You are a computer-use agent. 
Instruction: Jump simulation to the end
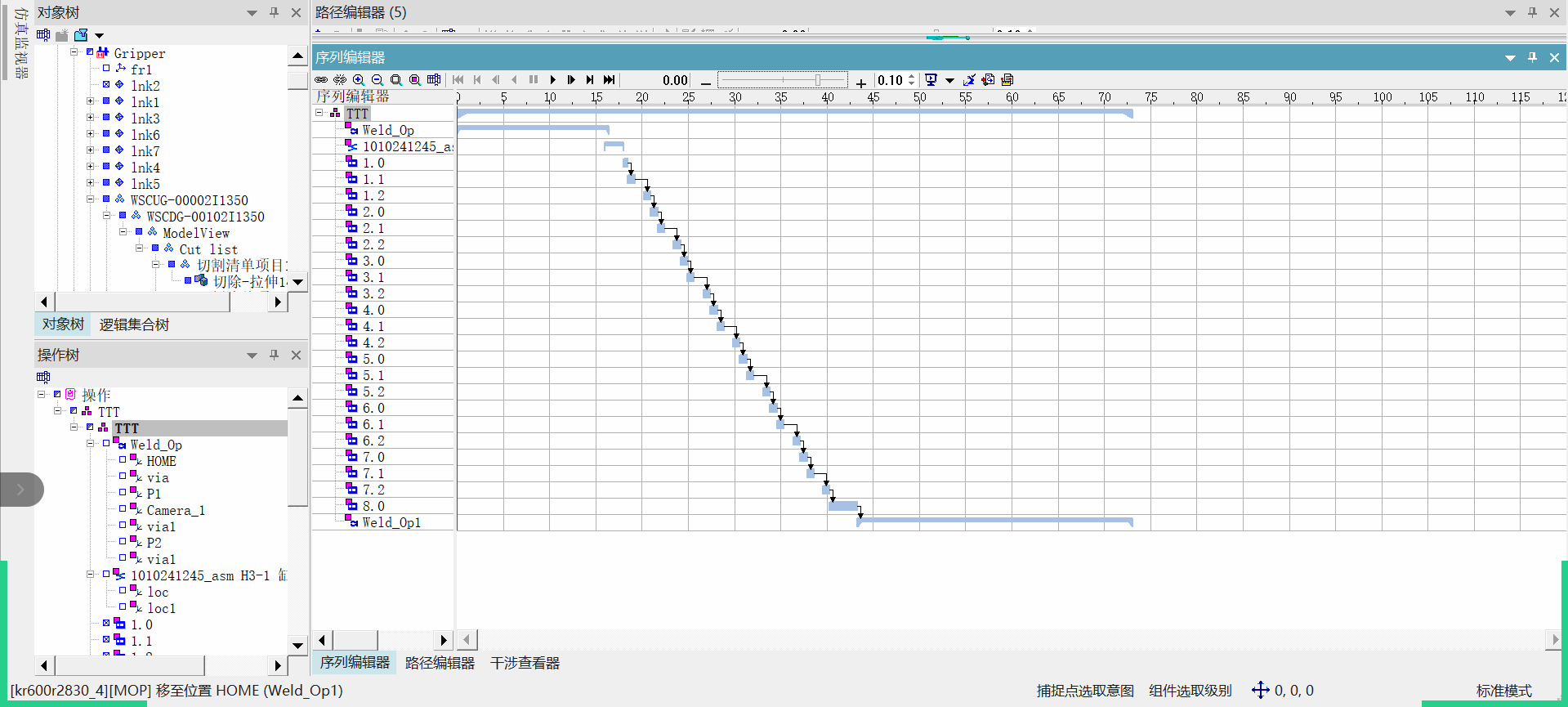click(609, 80)
